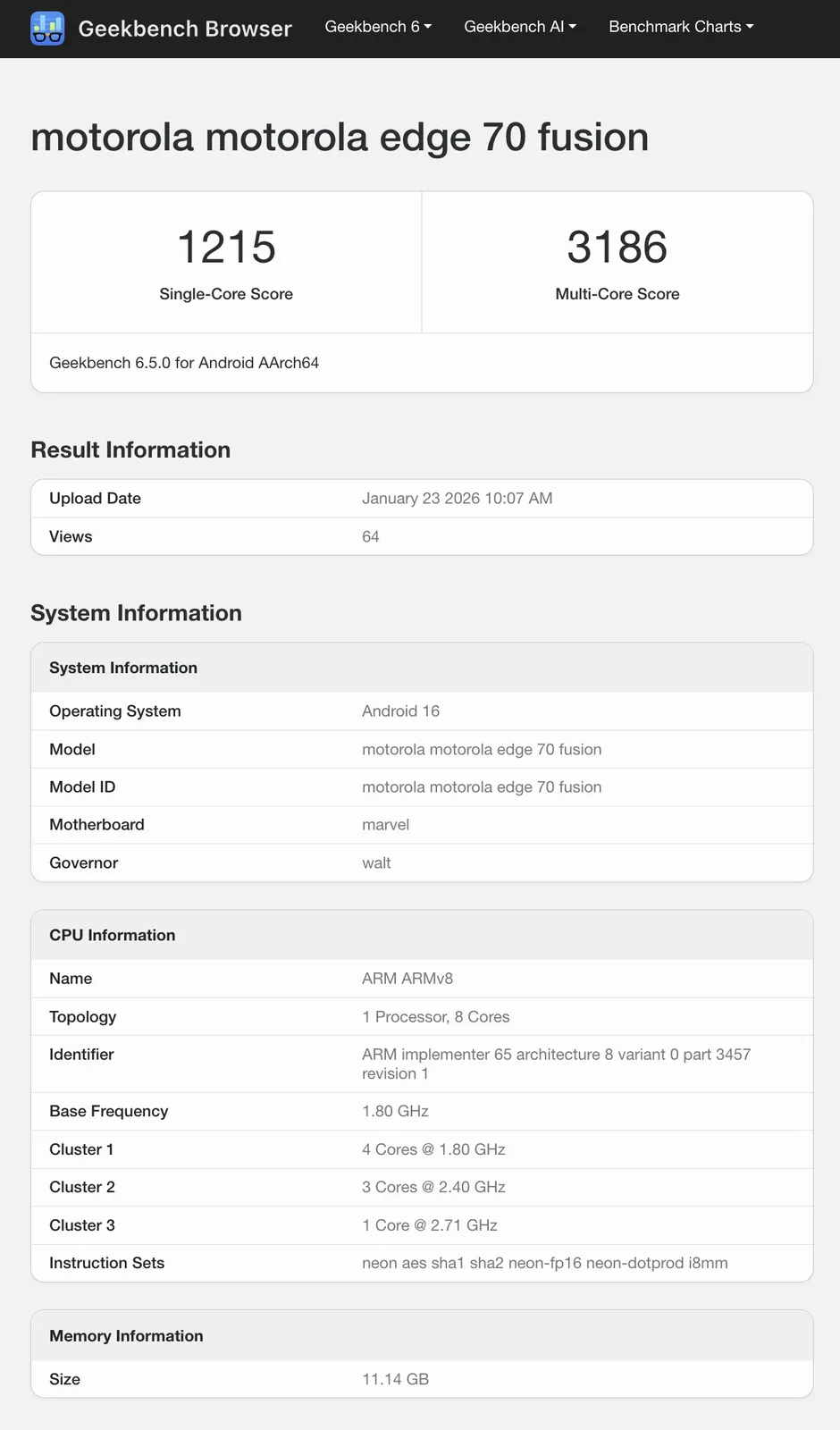The width and height of the screenshot is (840, 1430).
Task: Click the Geekbench logo icon
Action: (47, 29)
